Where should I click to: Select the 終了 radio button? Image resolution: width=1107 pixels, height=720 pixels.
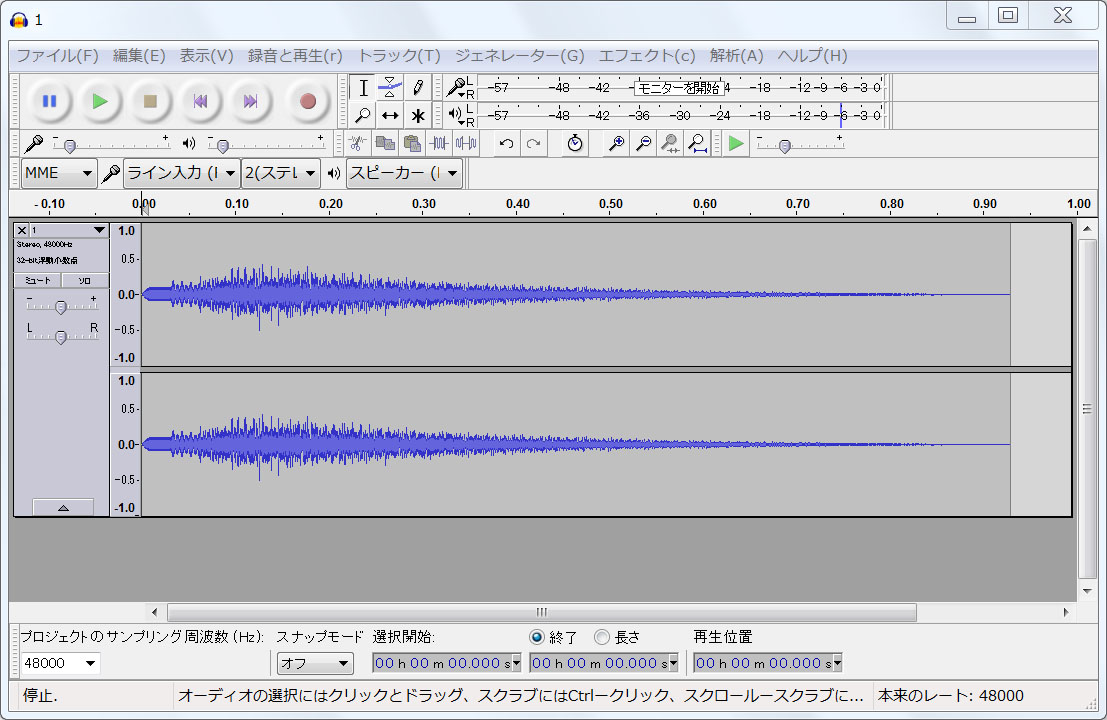[537, 637]
